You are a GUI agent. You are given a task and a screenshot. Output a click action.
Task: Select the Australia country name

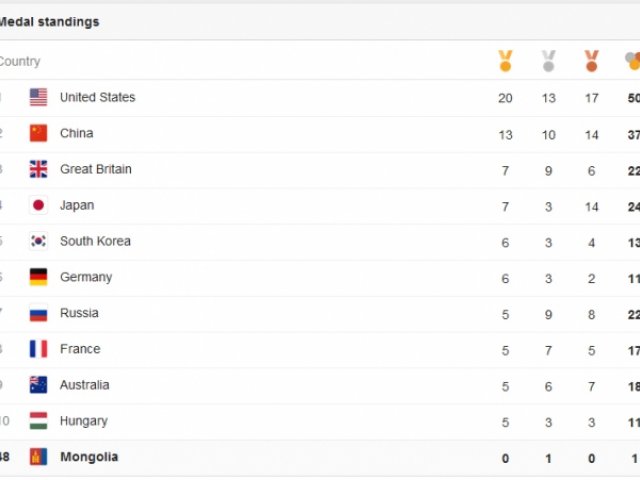click(x=84, y=385)
